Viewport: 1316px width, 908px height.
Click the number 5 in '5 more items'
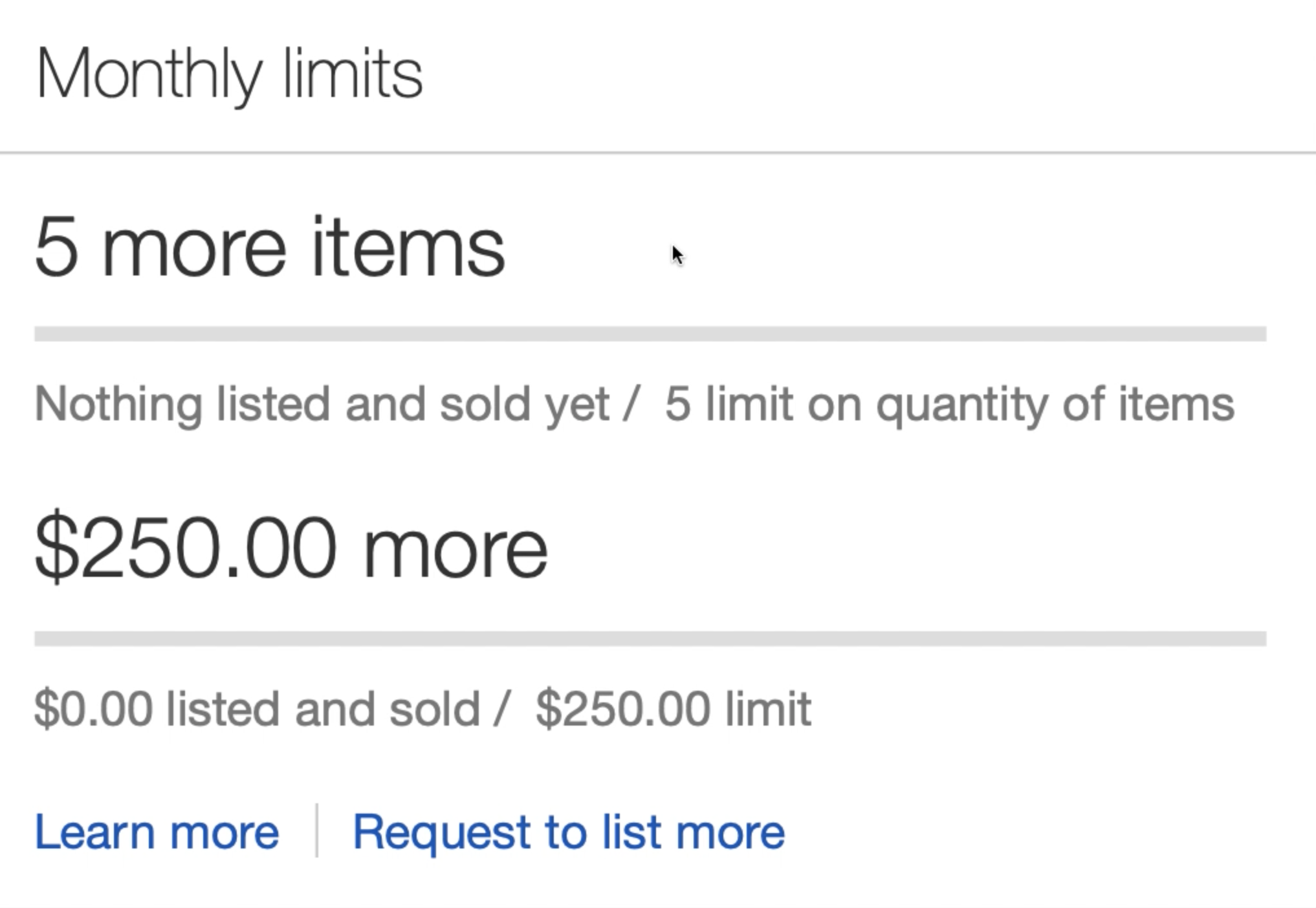(x=57, y=248)
